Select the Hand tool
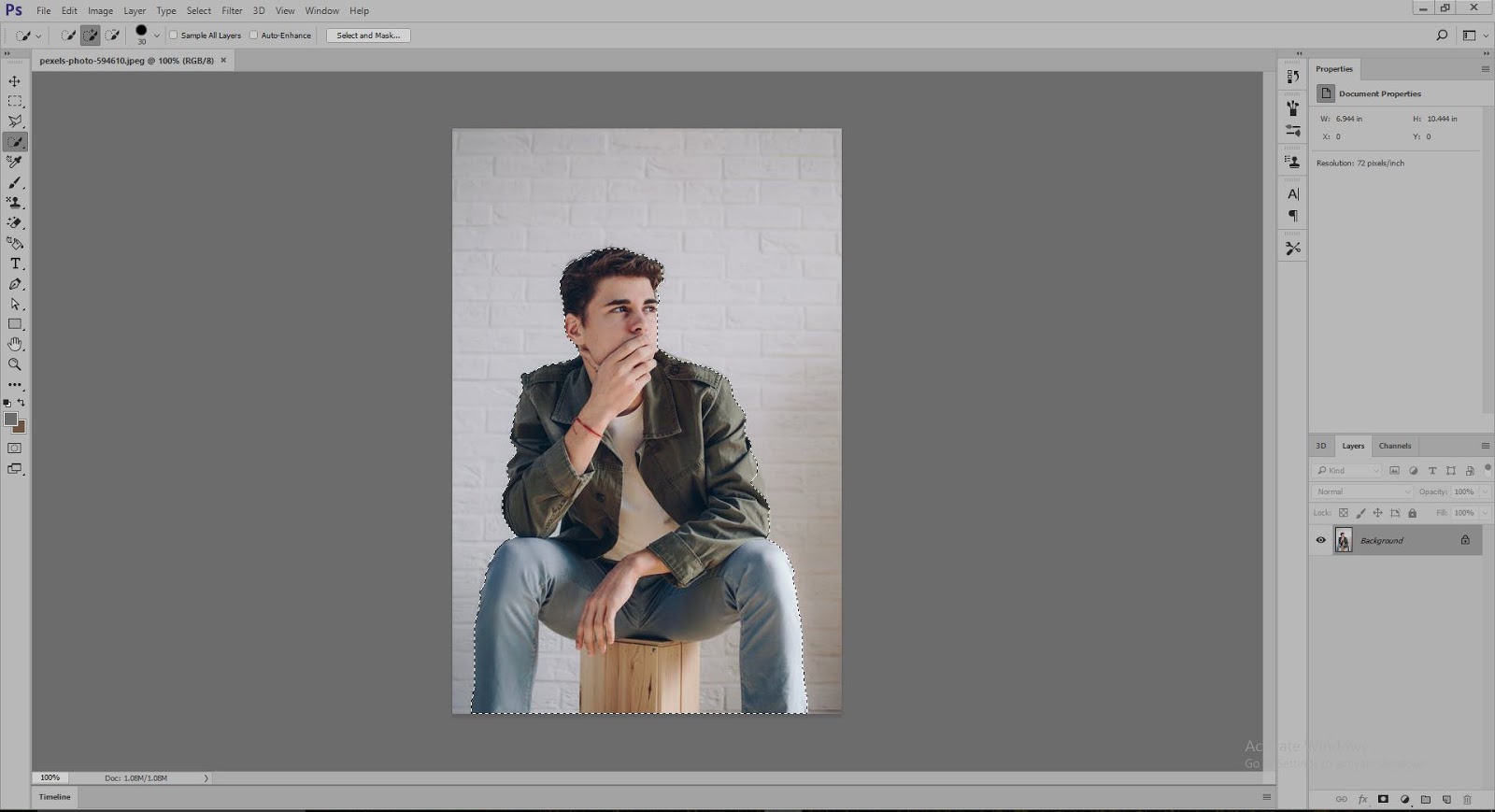Viewport: 1495px width, 812px height. 15,345
